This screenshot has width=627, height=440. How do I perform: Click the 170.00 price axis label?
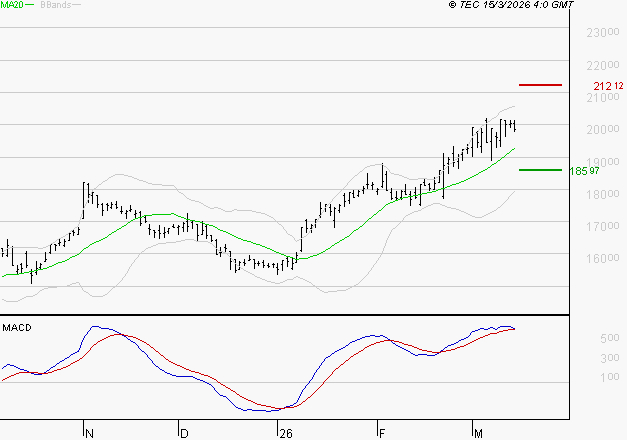(603, 226)
